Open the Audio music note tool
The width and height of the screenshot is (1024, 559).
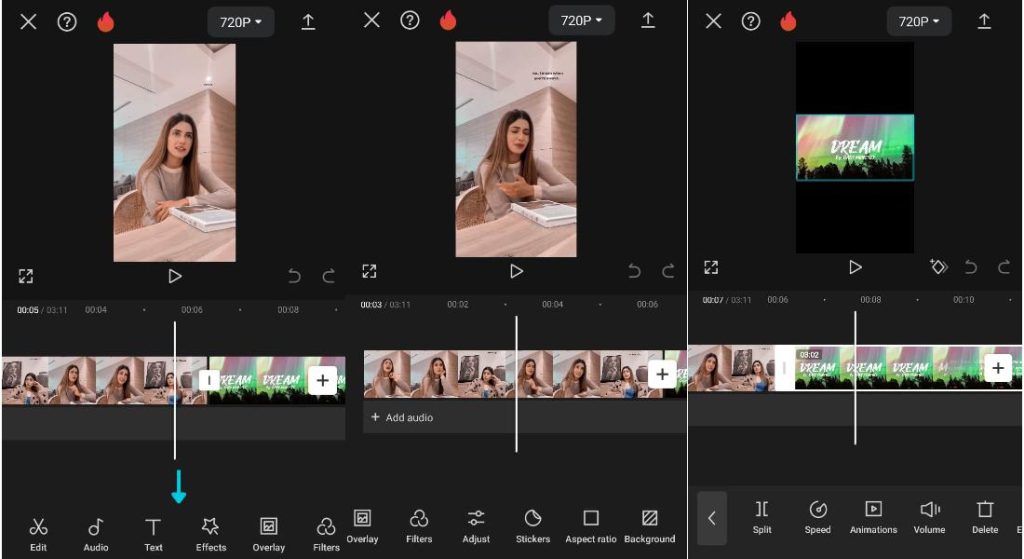pyautogui.click(x=95, y=535)
